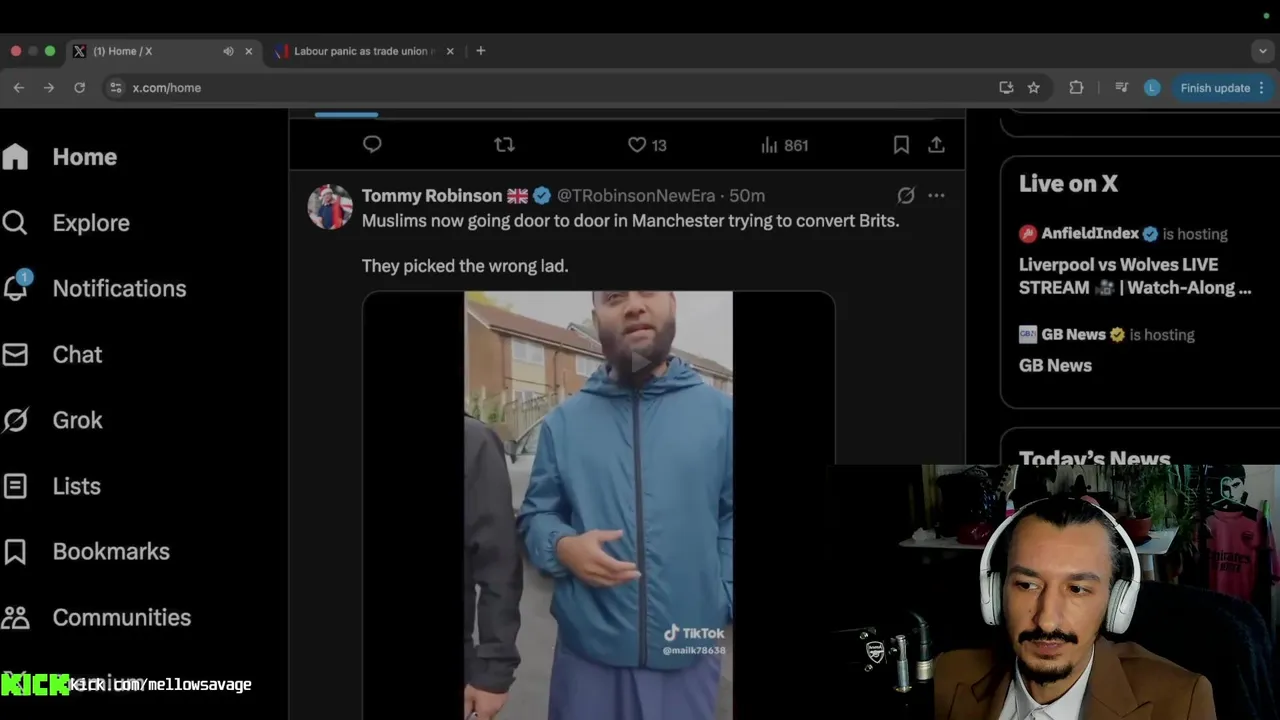Screen dimensions: 1280x720
Task: Reply to the post above using the comment icon
Action: pyautogui.click(x=372, y=145)
